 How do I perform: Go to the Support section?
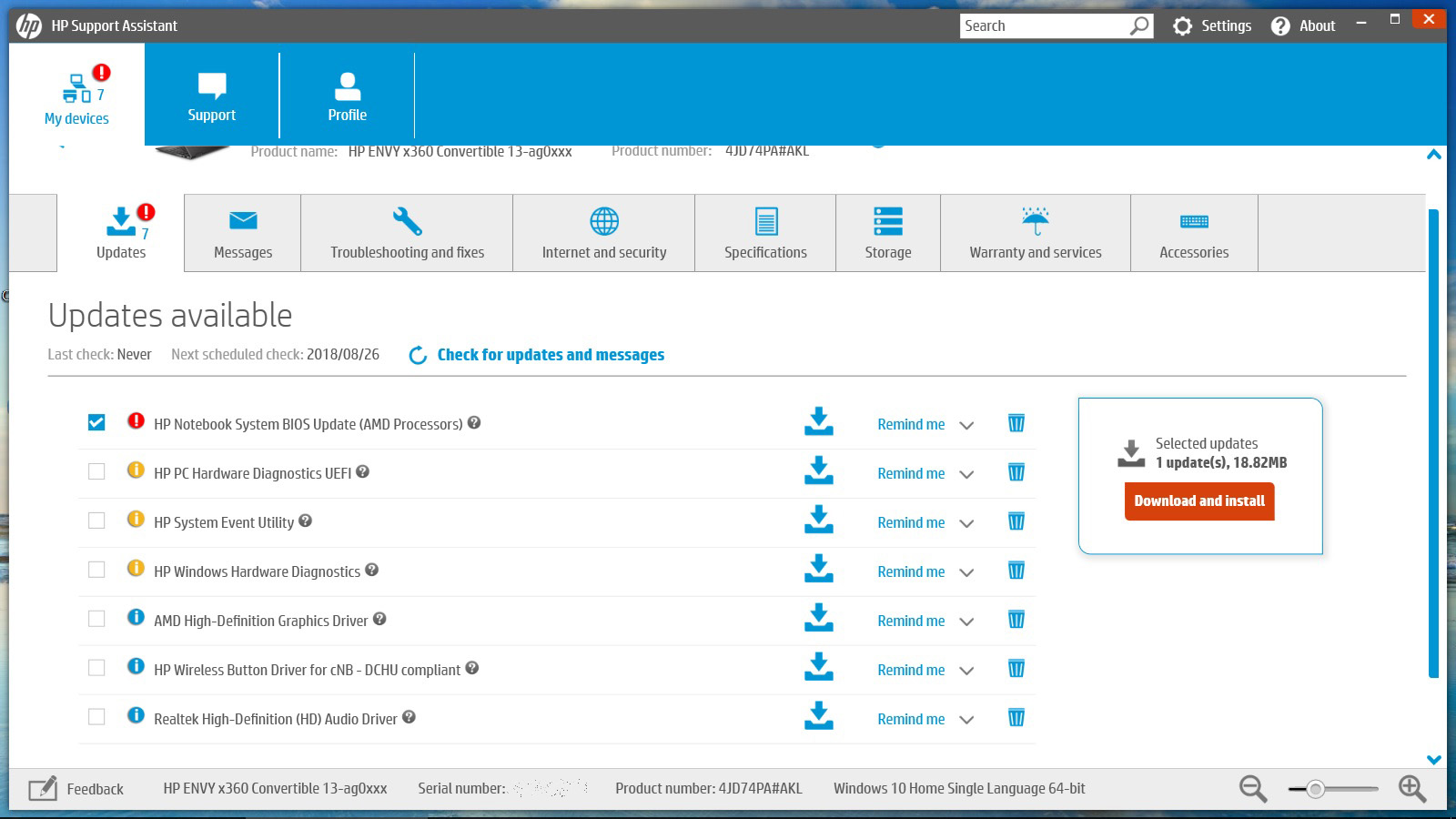[212, 96]
